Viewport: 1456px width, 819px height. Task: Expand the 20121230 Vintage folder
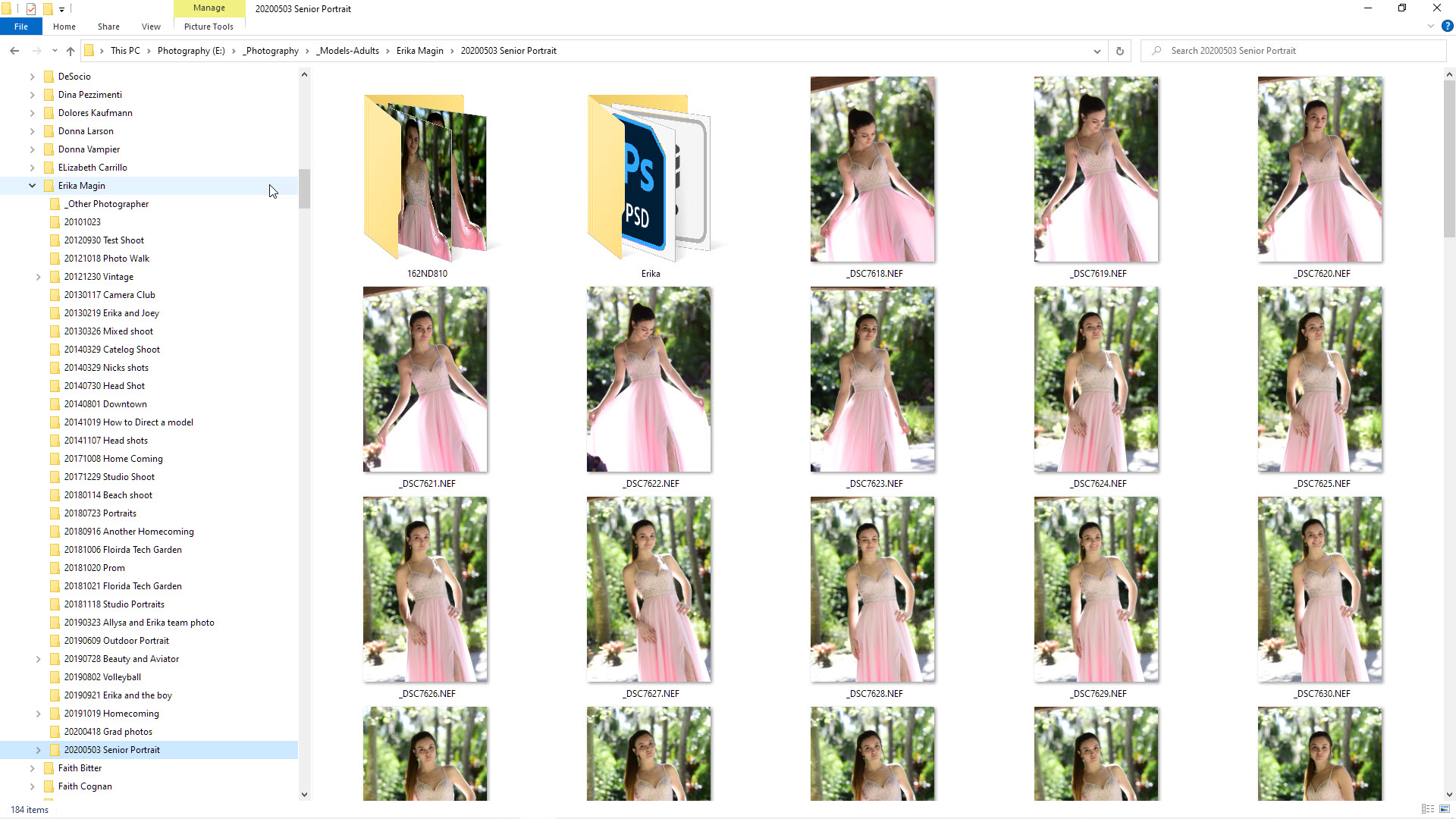38,277
